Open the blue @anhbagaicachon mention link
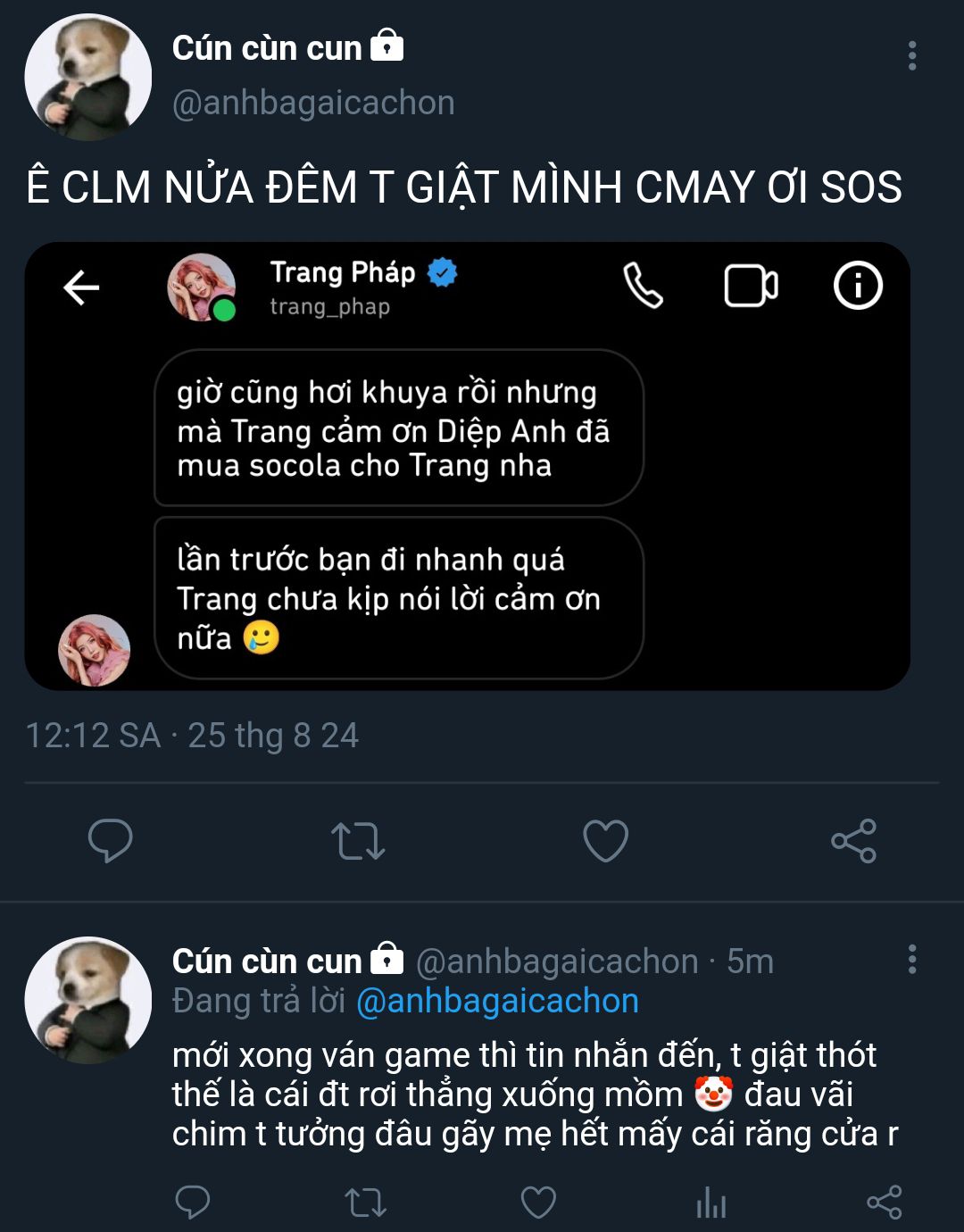Viewport: 964px width, 1232px height. [x=497, y=1002]
